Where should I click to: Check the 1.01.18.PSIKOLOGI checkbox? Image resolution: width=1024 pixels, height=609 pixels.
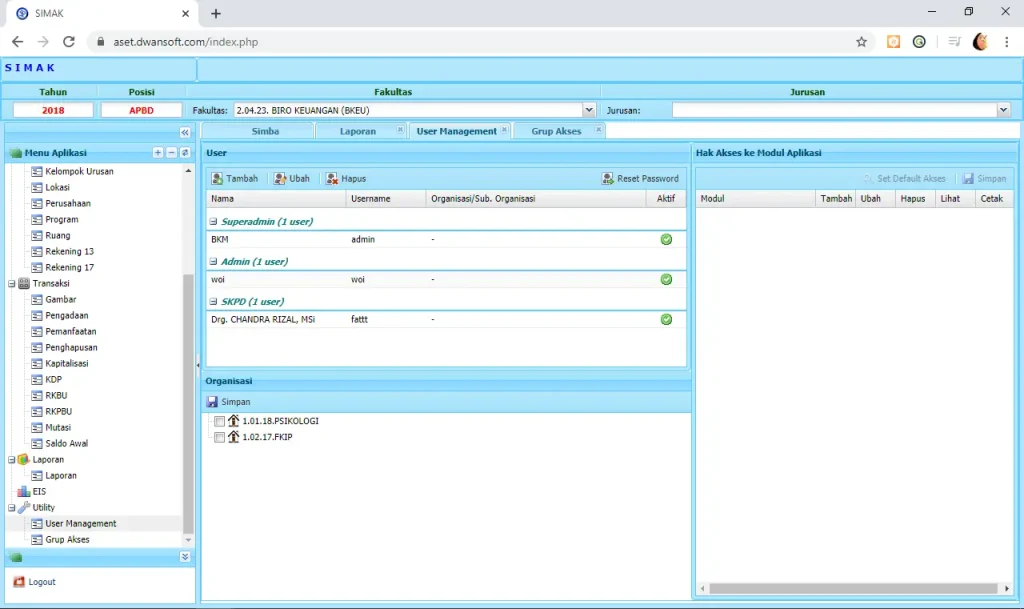219,421
